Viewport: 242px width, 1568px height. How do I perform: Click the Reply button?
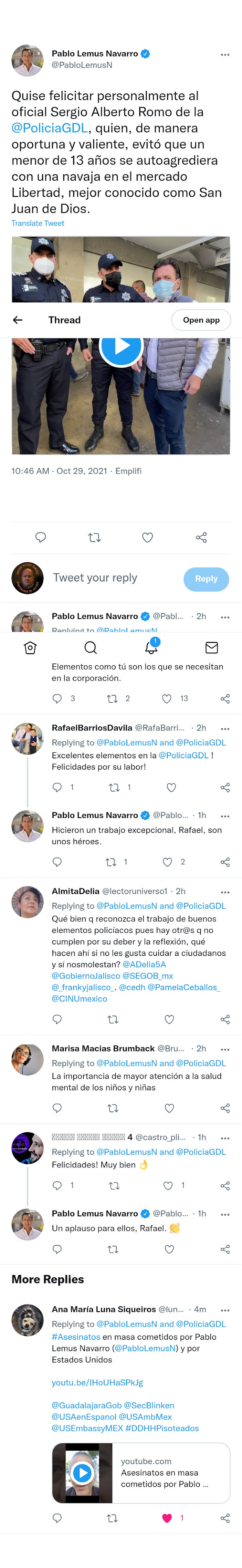click(x=206, y=579)
